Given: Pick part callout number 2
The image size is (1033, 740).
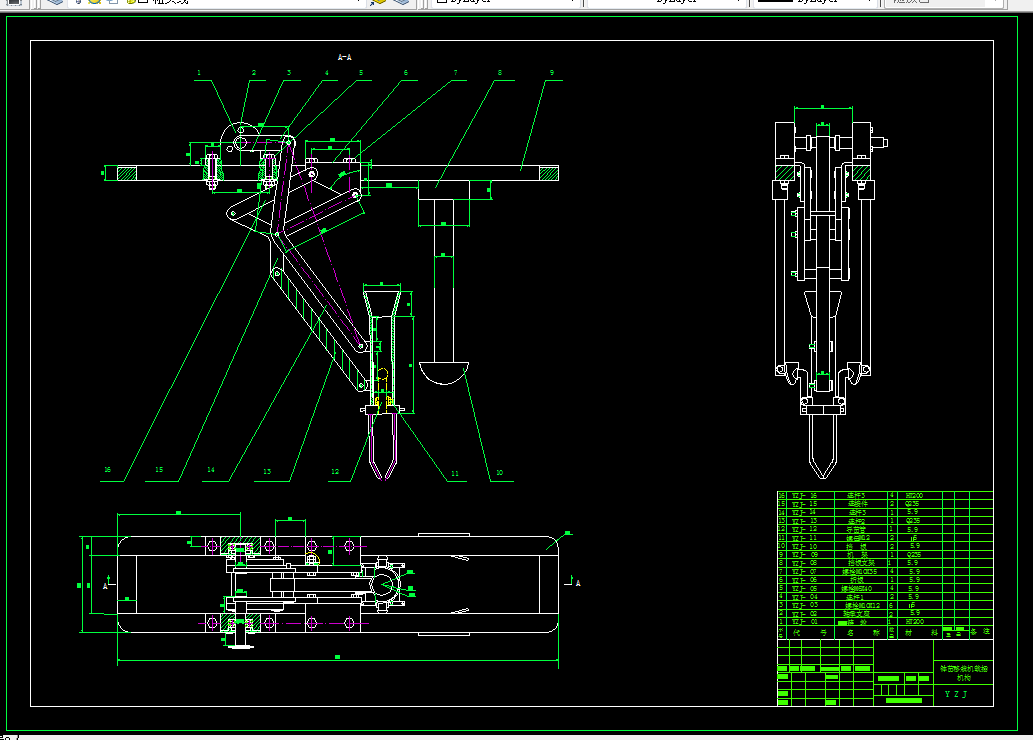Looking at the screenshot, I should click(x=254, y=73).
